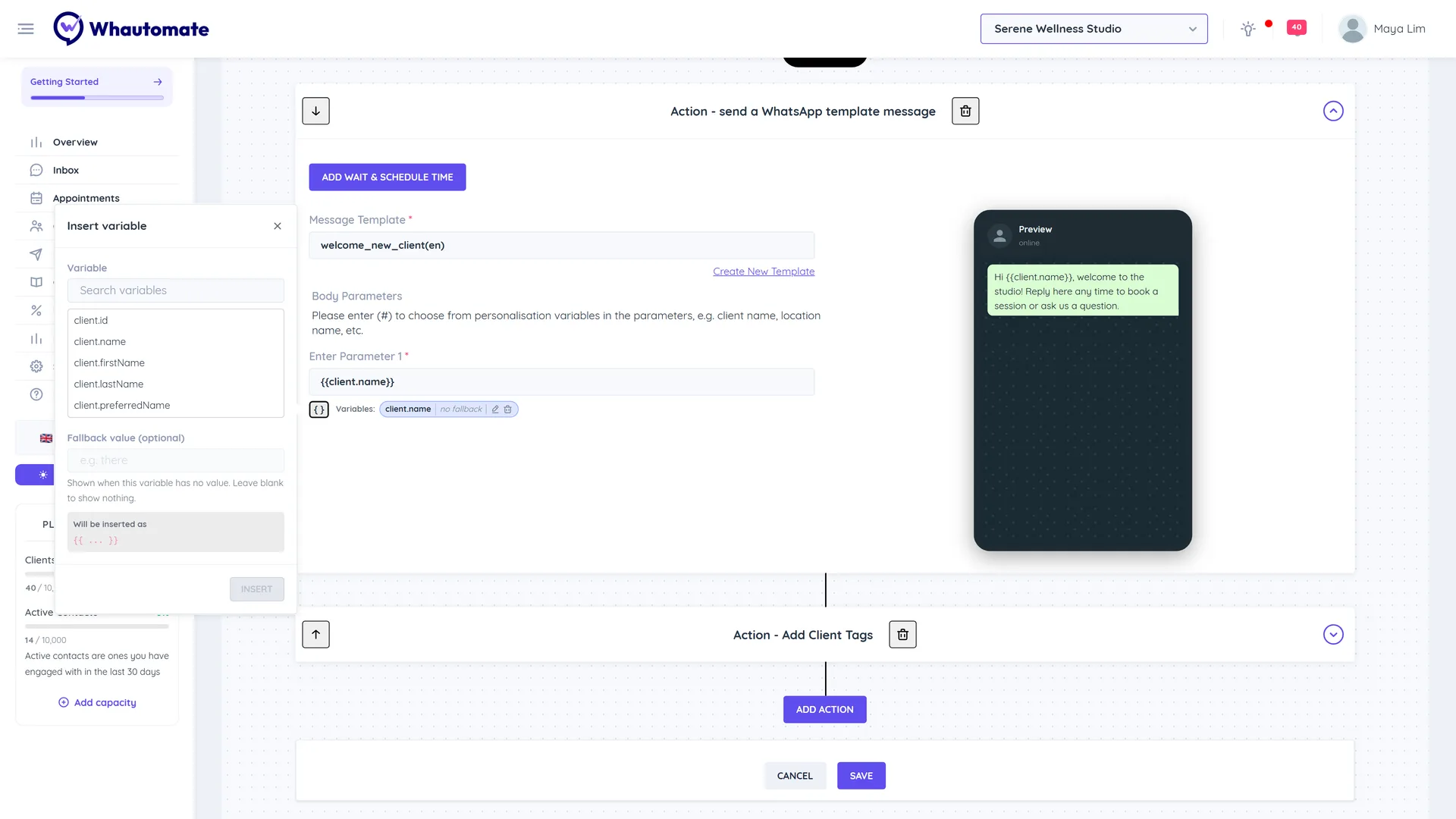1456x819 pixels.
Task: Expand the Add Client Tags action
Action: [1333, 635]
